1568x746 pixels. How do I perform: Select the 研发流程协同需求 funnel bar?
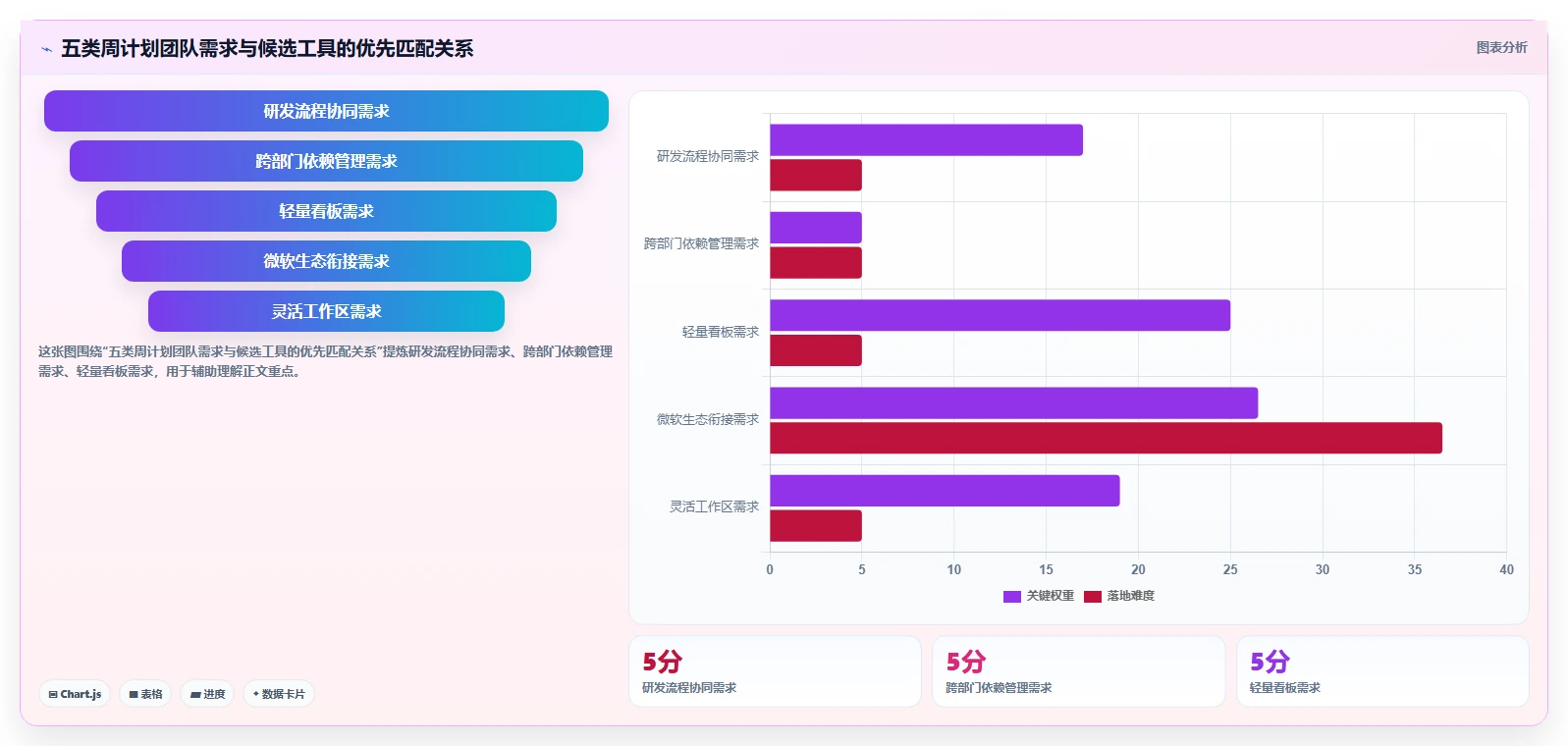326,111
